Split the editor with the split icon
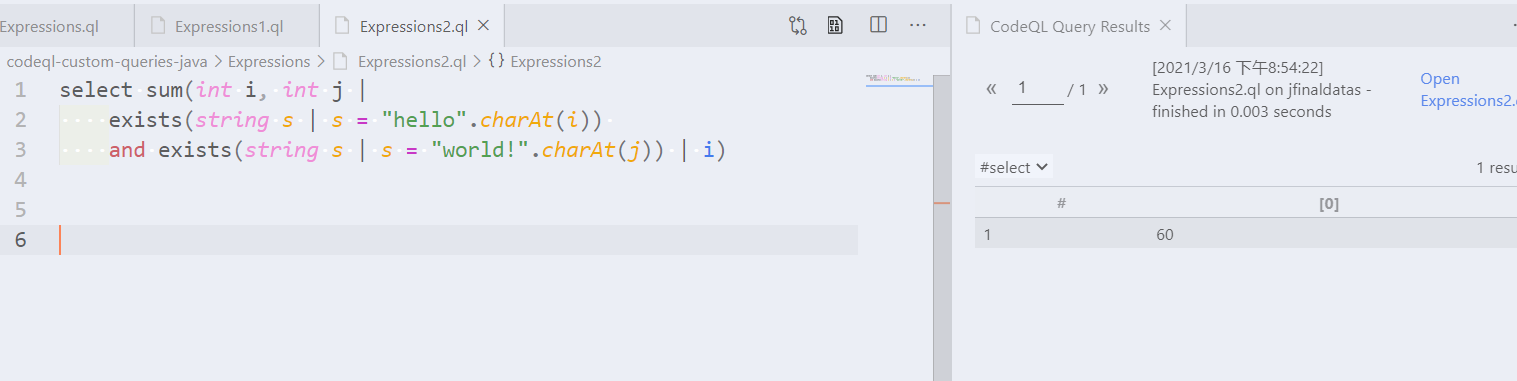The height and width of the screenshot is (381, 1517). point(879,25)
